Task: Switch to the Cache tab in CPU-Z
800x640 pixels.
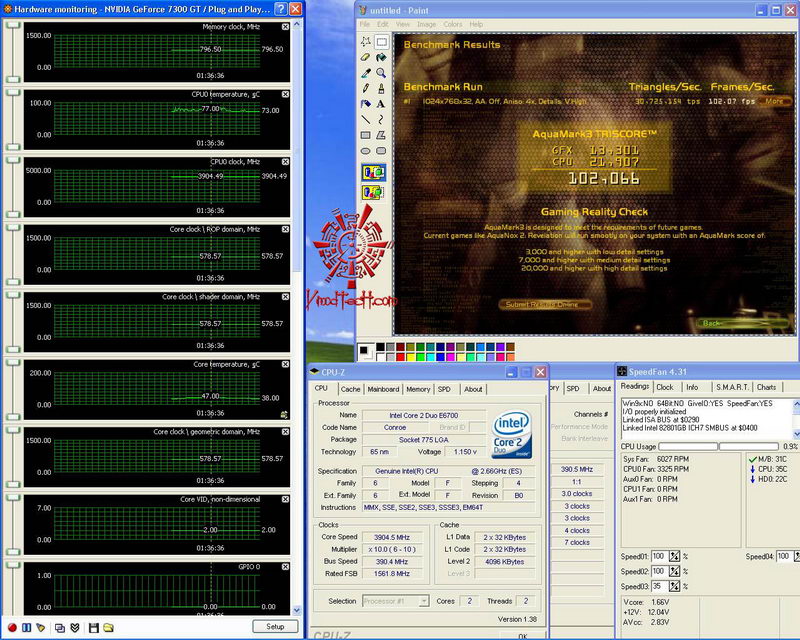Action: click(350, 389)
